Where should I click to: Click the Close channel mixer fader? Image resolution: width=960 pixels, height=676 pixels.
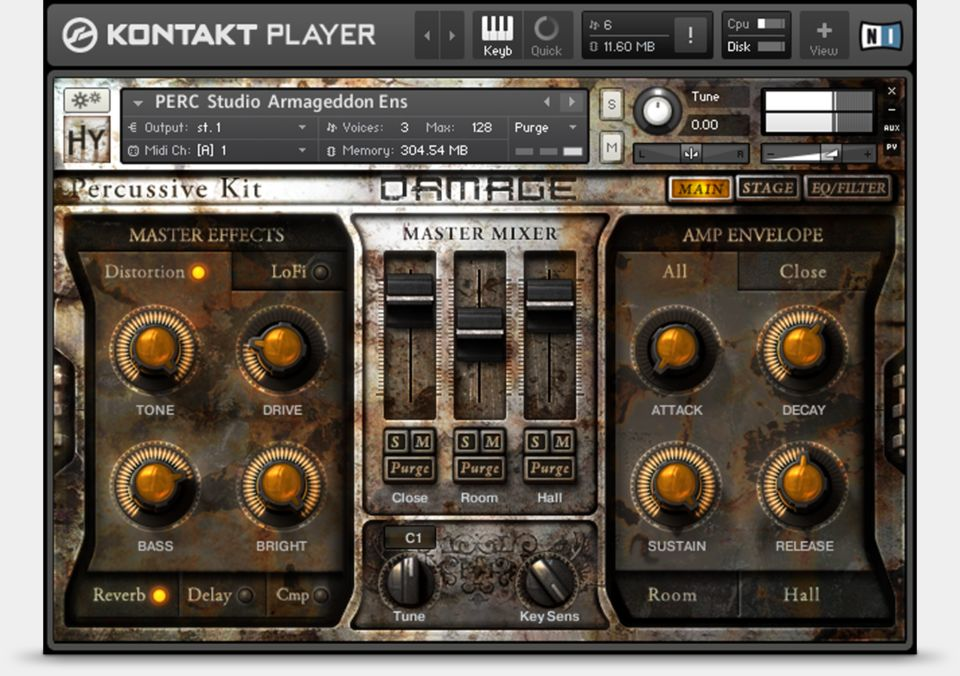click(410, 289)
